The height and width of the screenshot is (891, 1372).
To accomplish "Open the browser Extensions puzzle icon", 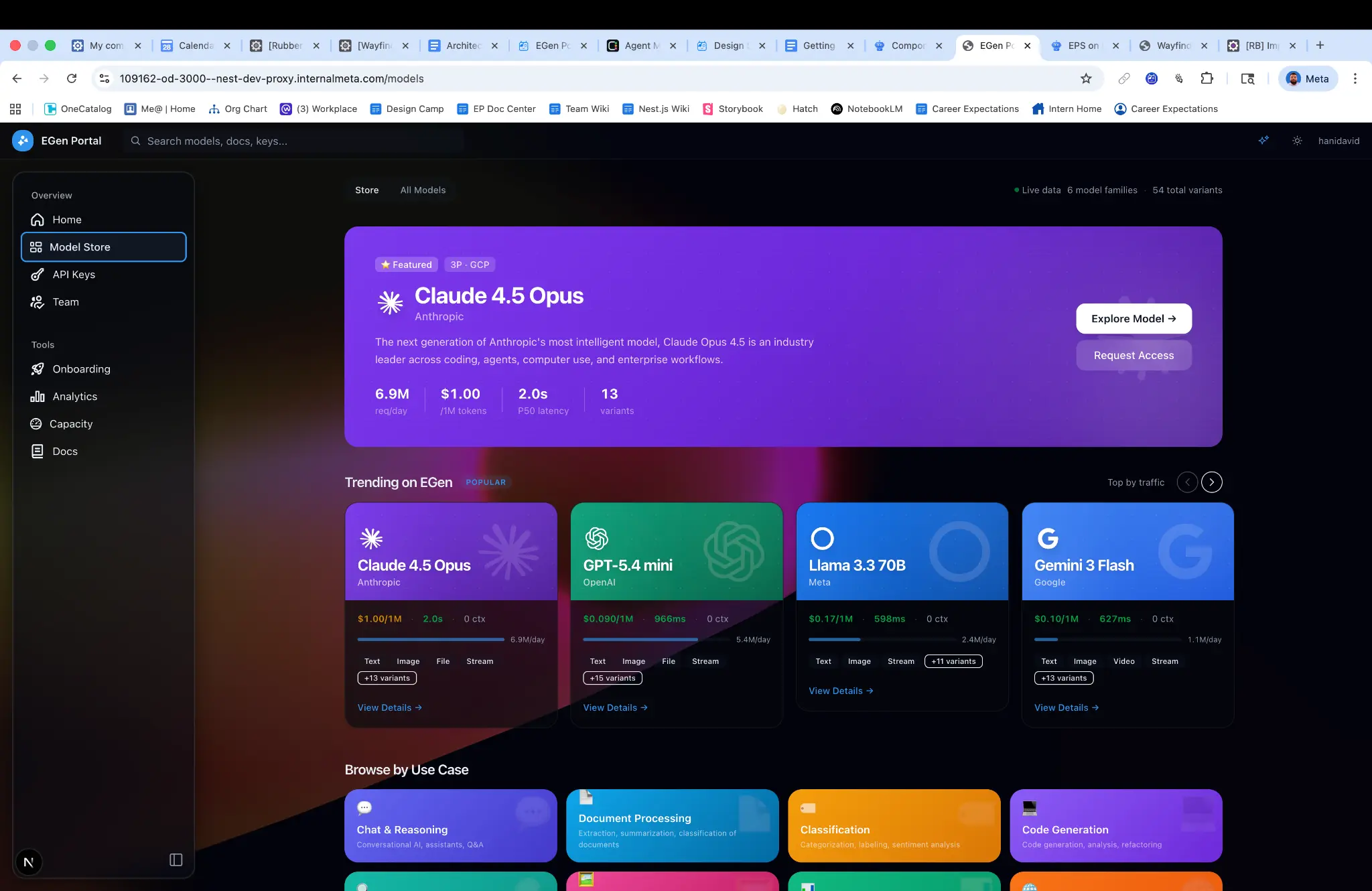I will click(x=1207, y=78).
